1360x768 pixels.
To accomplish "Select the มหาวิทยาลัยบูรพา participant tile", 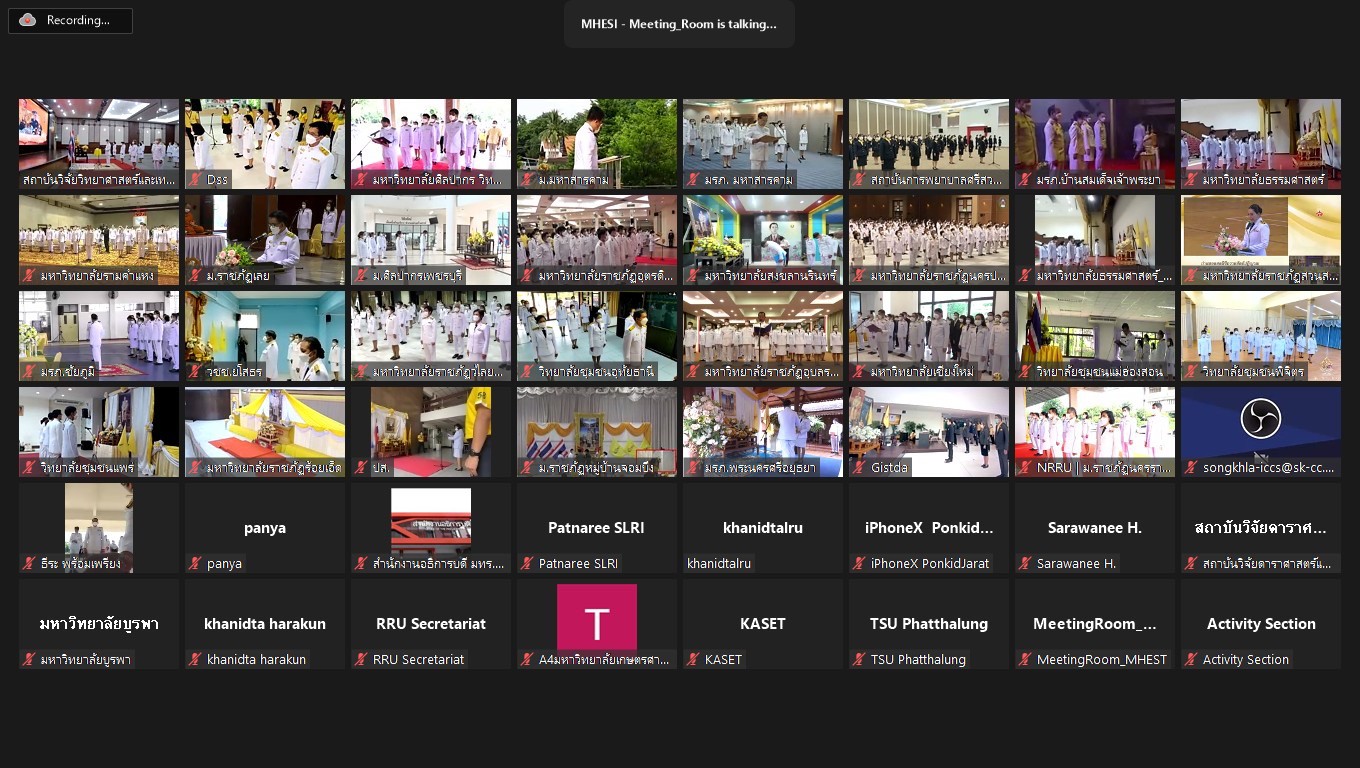I will [x=99, y=623].
